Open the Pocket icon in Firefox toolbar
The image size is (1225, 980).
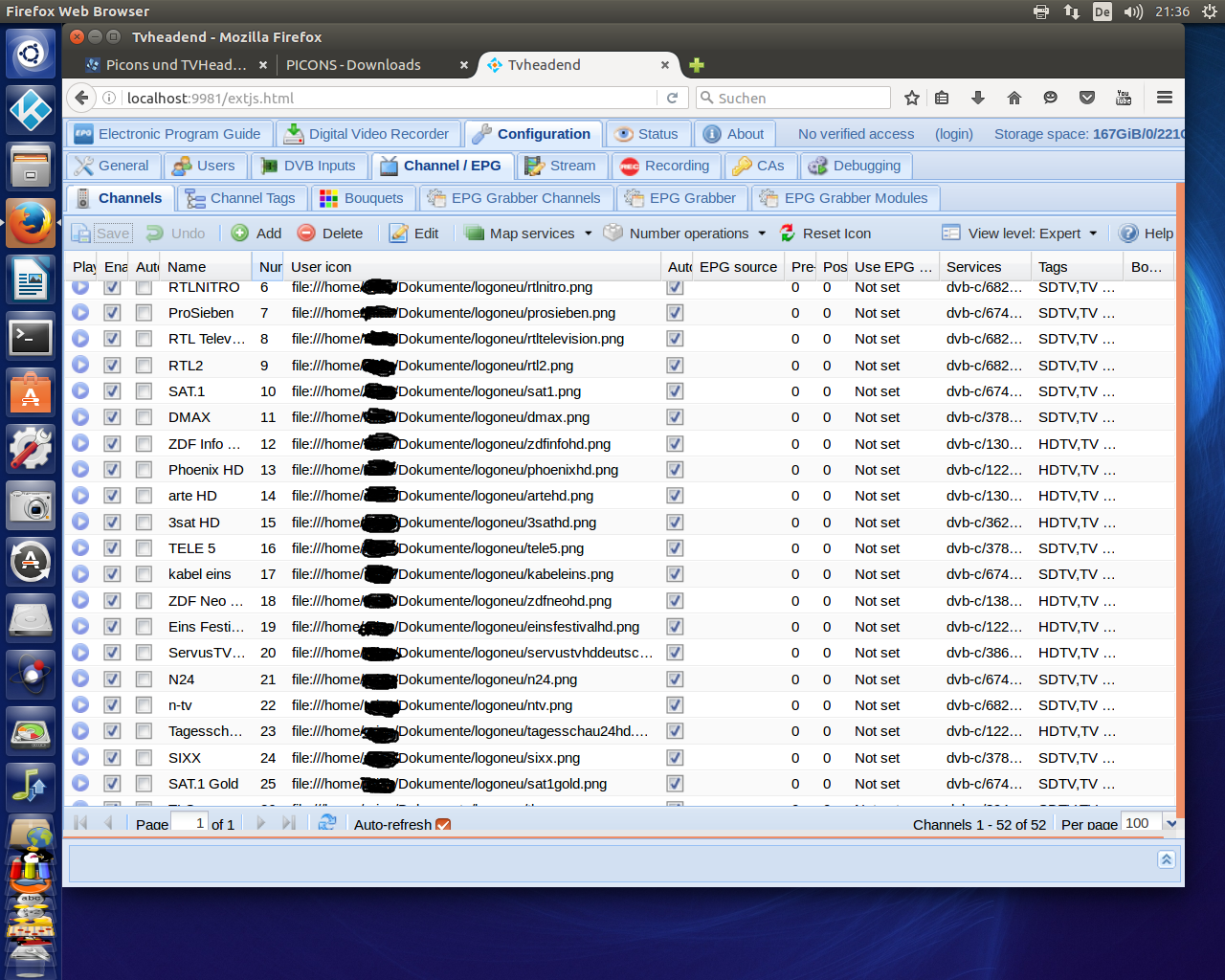point(1087,98)
